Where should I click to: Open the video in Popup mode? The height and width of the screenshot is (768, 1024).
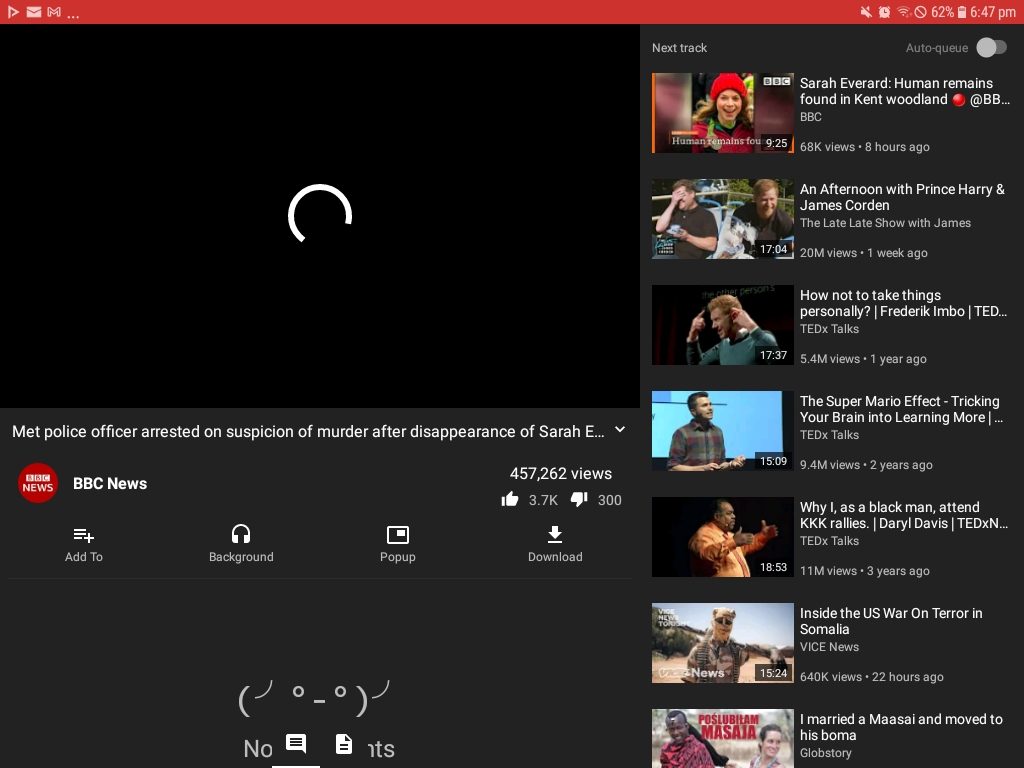[x=397, y=543]
